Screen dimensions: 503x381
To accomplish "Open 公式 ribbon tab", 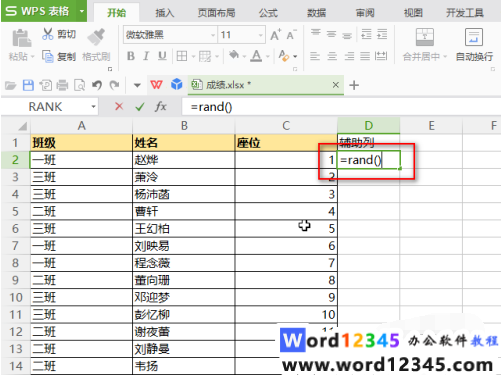I will 268,13.
